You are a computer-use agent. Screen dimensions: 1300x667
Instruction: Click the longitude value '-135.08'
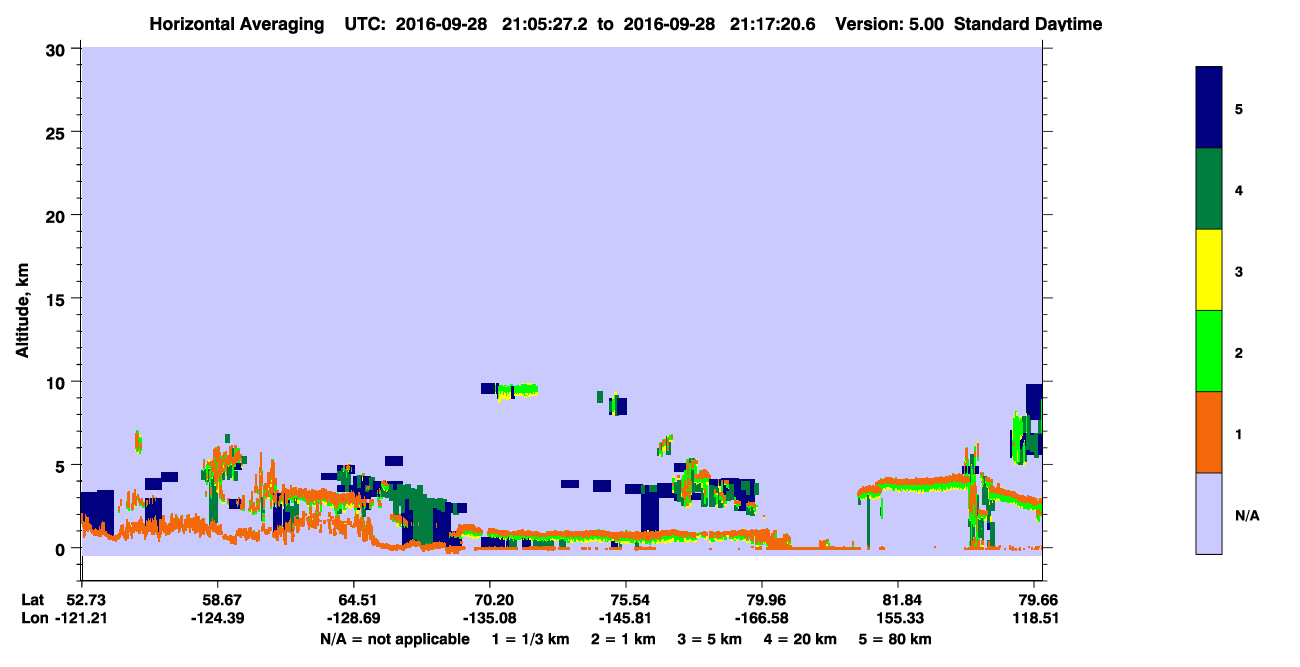point(490,617)
